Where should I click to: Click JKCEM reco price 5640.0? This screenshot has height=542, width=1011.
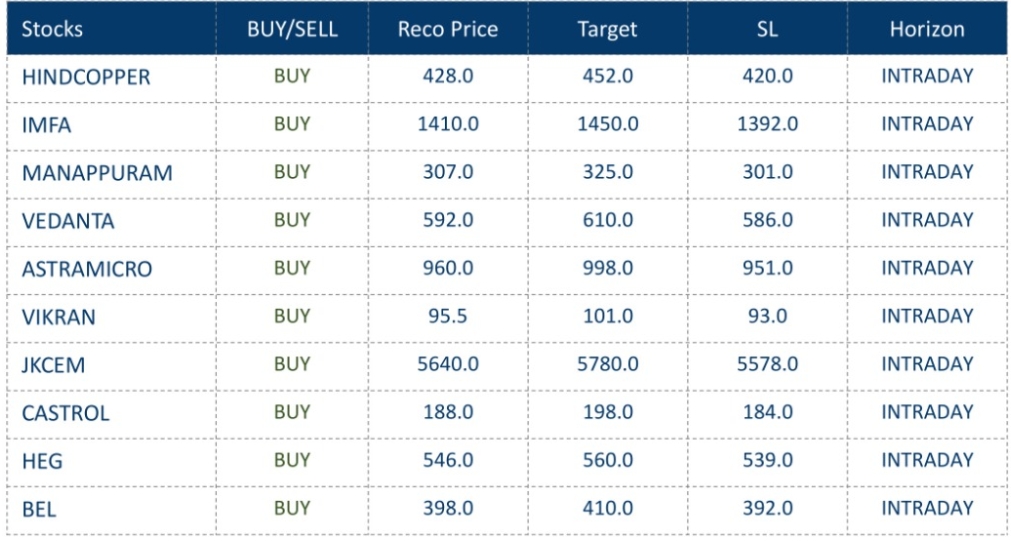447,364
